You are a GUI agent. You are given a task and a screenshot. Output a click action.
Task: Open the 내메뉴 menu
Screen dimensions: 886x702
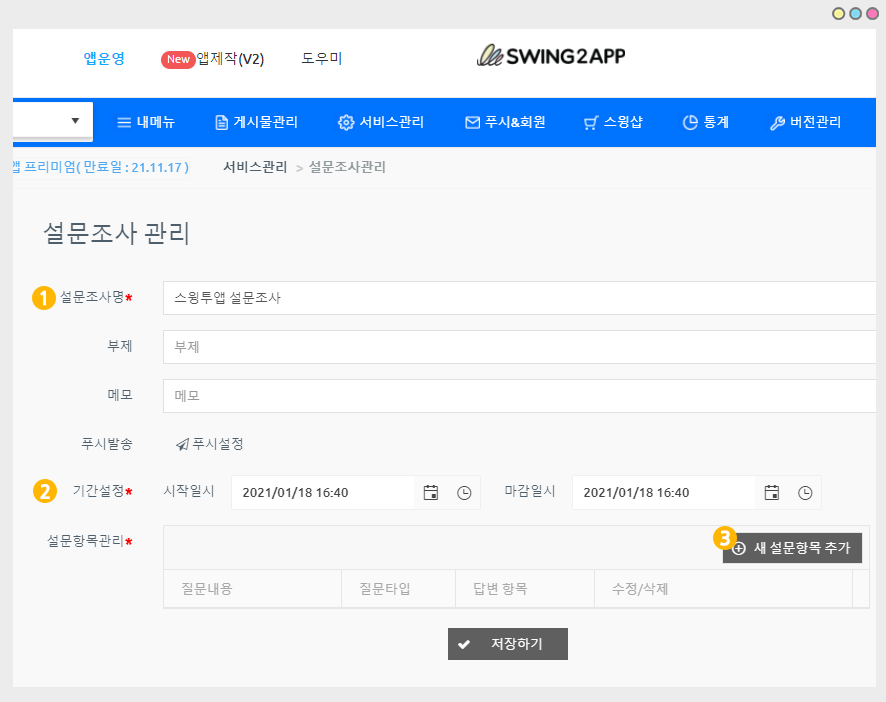pos(146,123)
